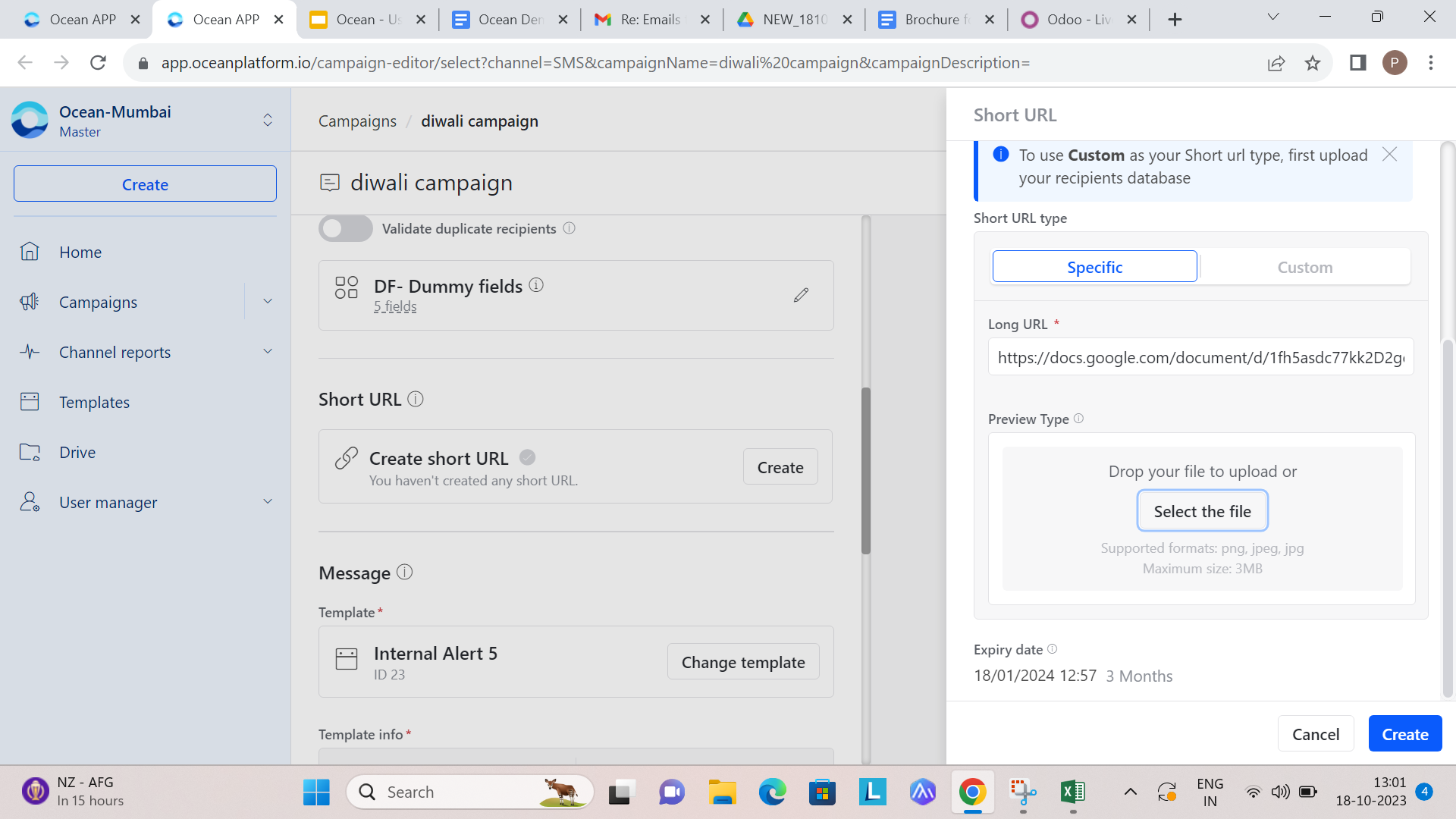Show hidden system tray icons
This screenshot has height=819, width=1456.
pos(1130,792)
